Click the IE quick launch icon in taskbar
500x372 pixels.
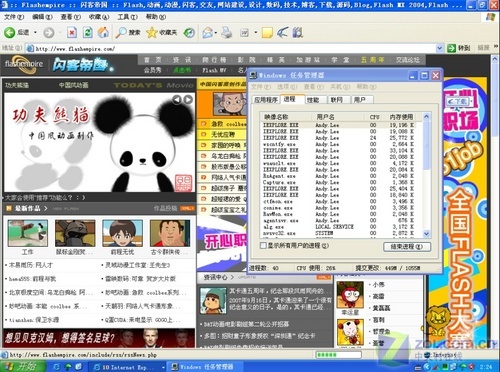[57, 367]
